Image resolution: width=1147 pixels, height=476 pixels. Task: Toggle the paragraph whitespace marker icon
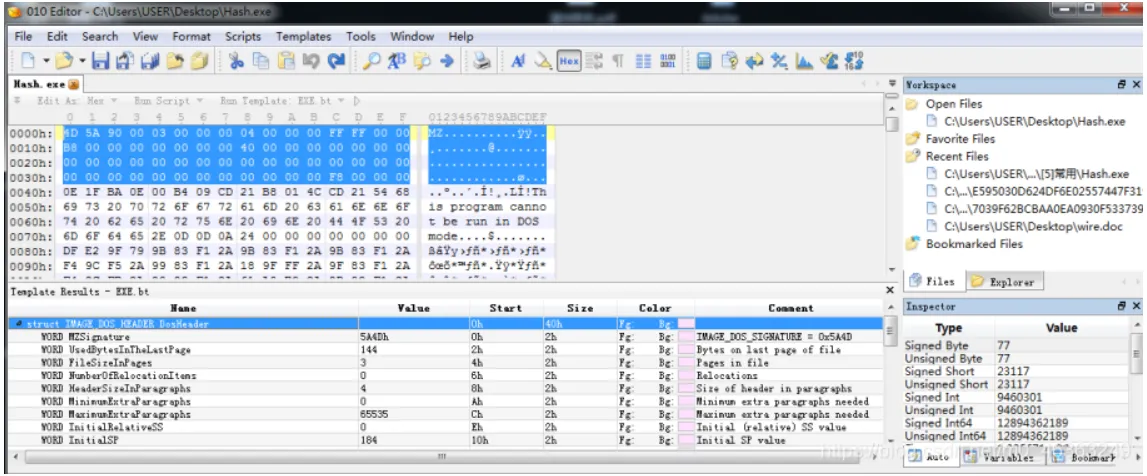point(618,61)
